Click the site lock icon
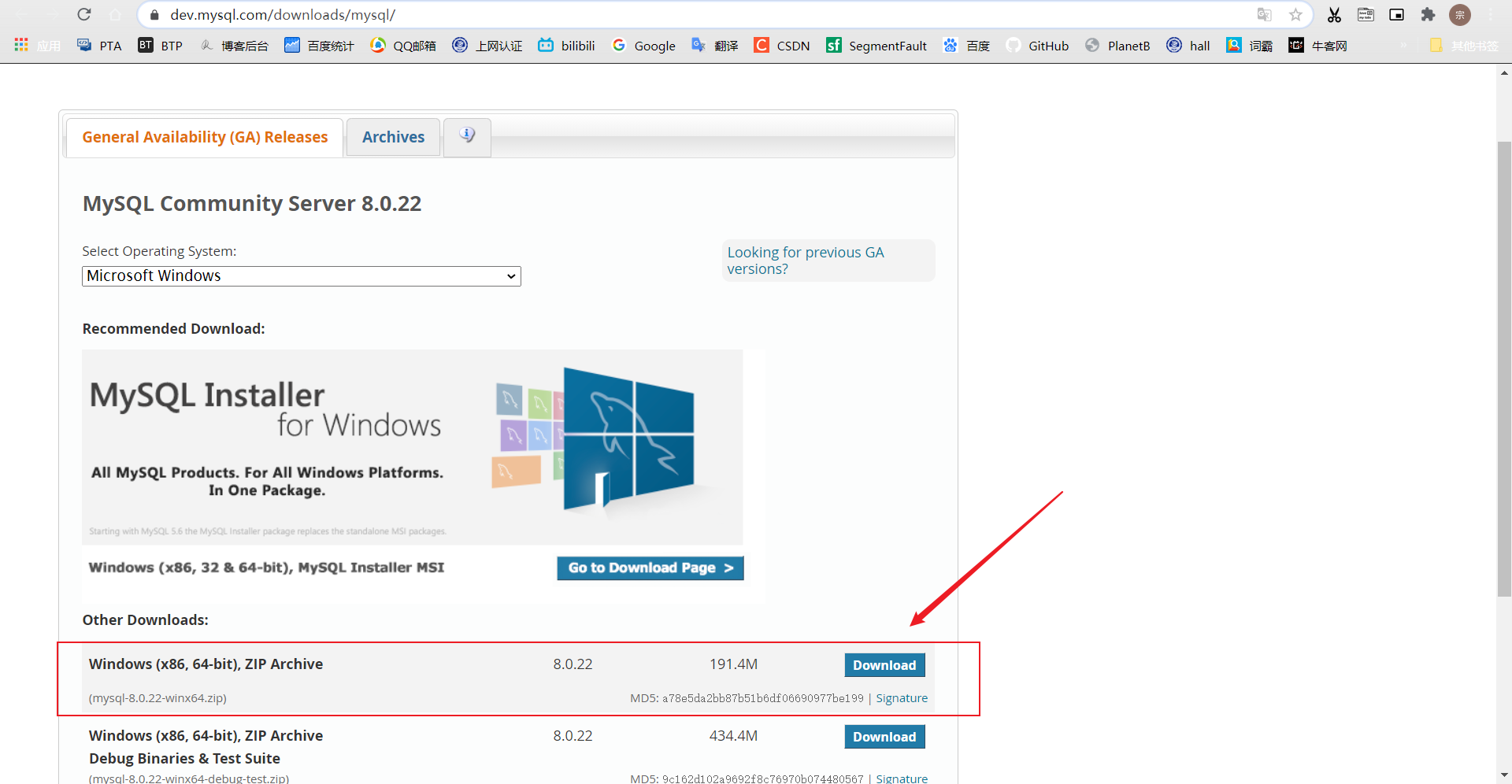Screen dimensions: 1512x784 pyautogui.click(x=154, y=15)
